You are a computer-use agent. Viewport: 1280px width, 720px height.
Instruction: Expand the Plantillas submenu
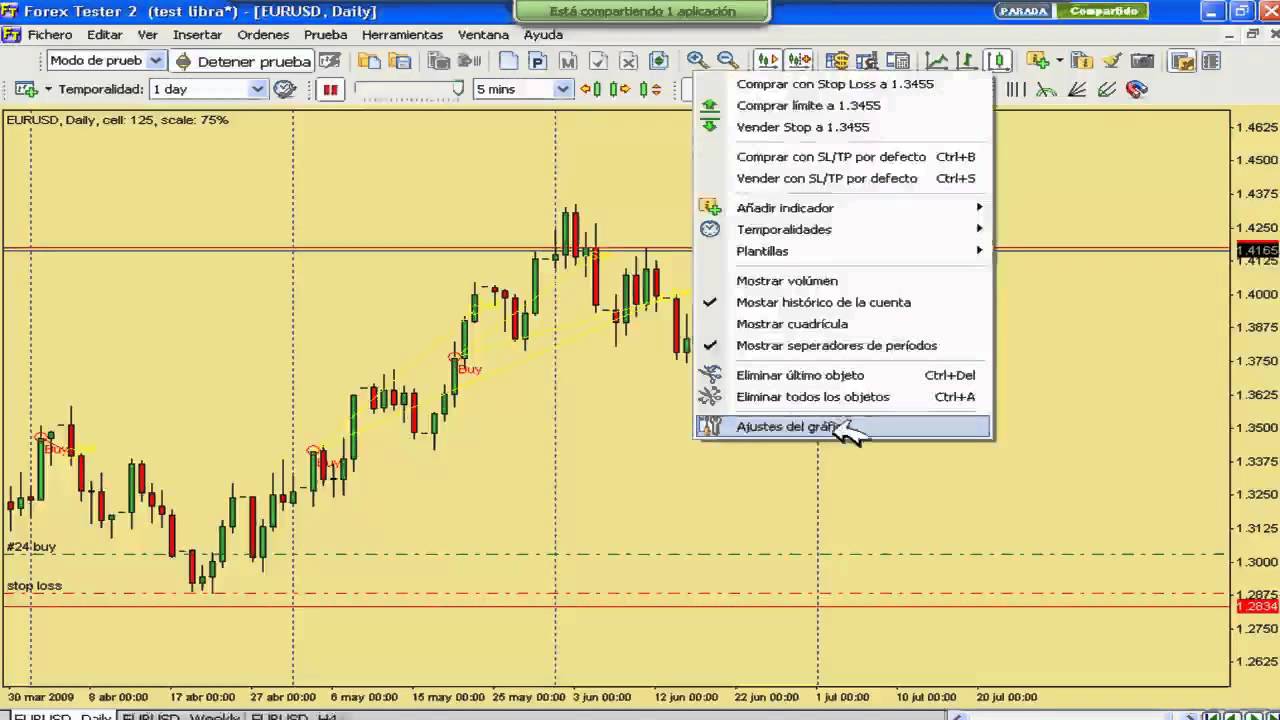[843, 251]
